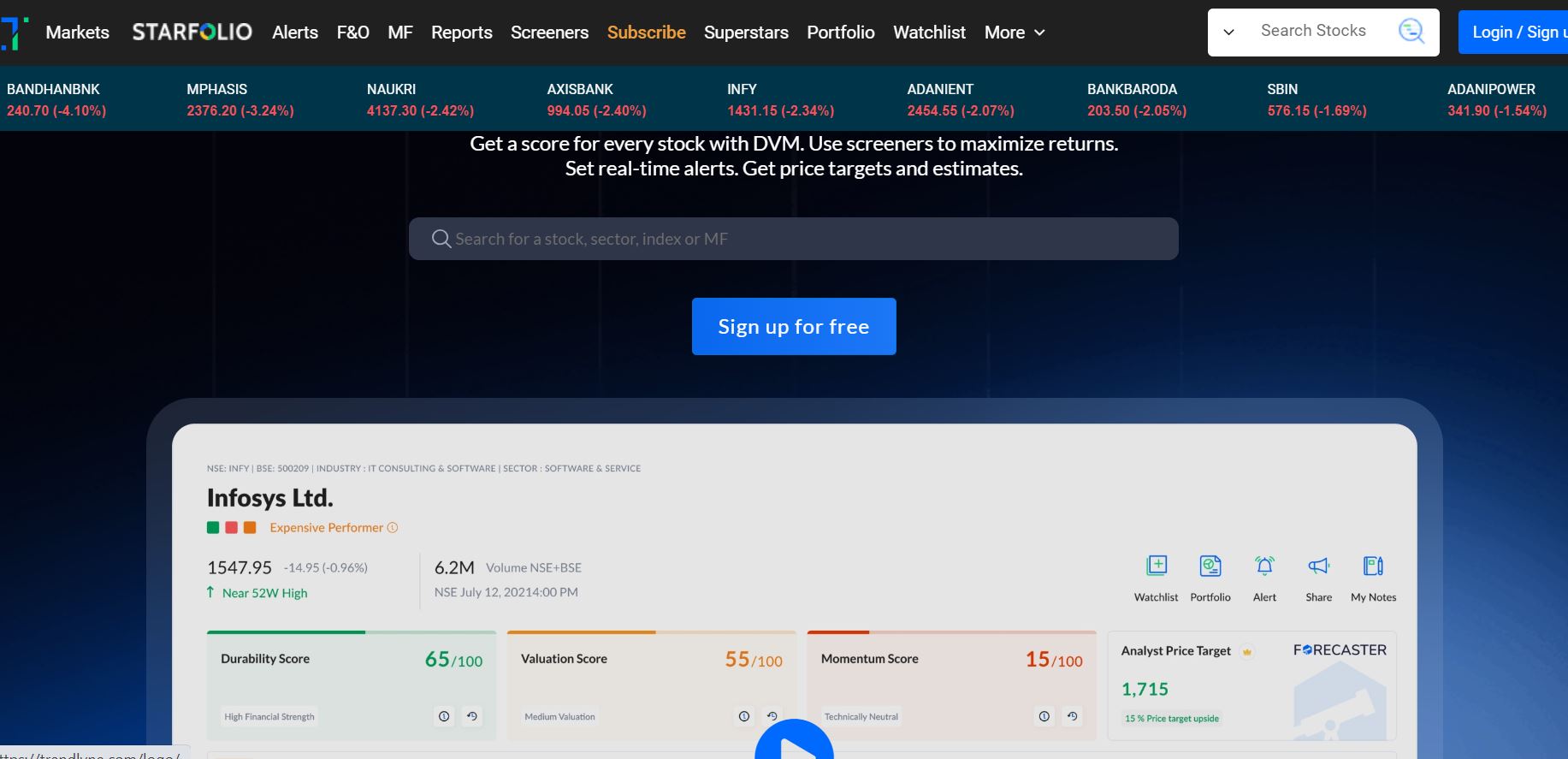Focus the stock, sector, index search box
The width and height of the screenshot is (1568, 759).
[x=793, y=239]
